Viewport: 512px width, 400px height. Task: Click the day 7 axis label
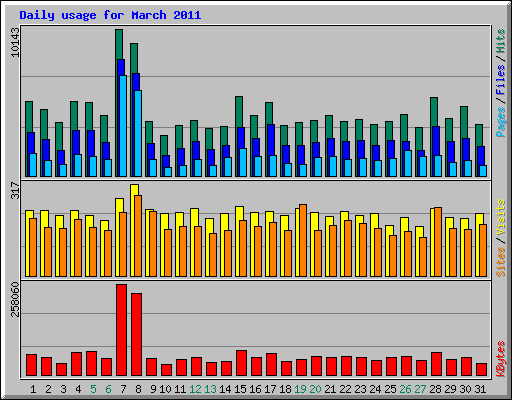tap(123, 389)
